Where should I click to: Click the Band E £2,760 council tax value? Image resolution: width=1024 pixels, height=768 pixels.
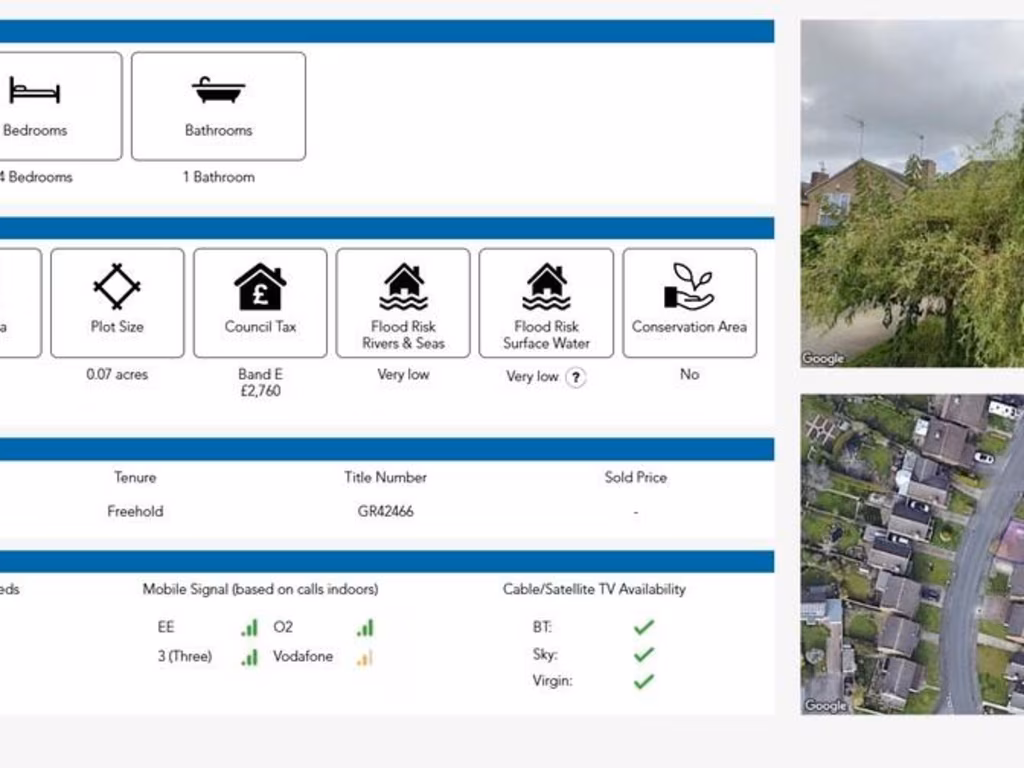[x=260, y=382]
